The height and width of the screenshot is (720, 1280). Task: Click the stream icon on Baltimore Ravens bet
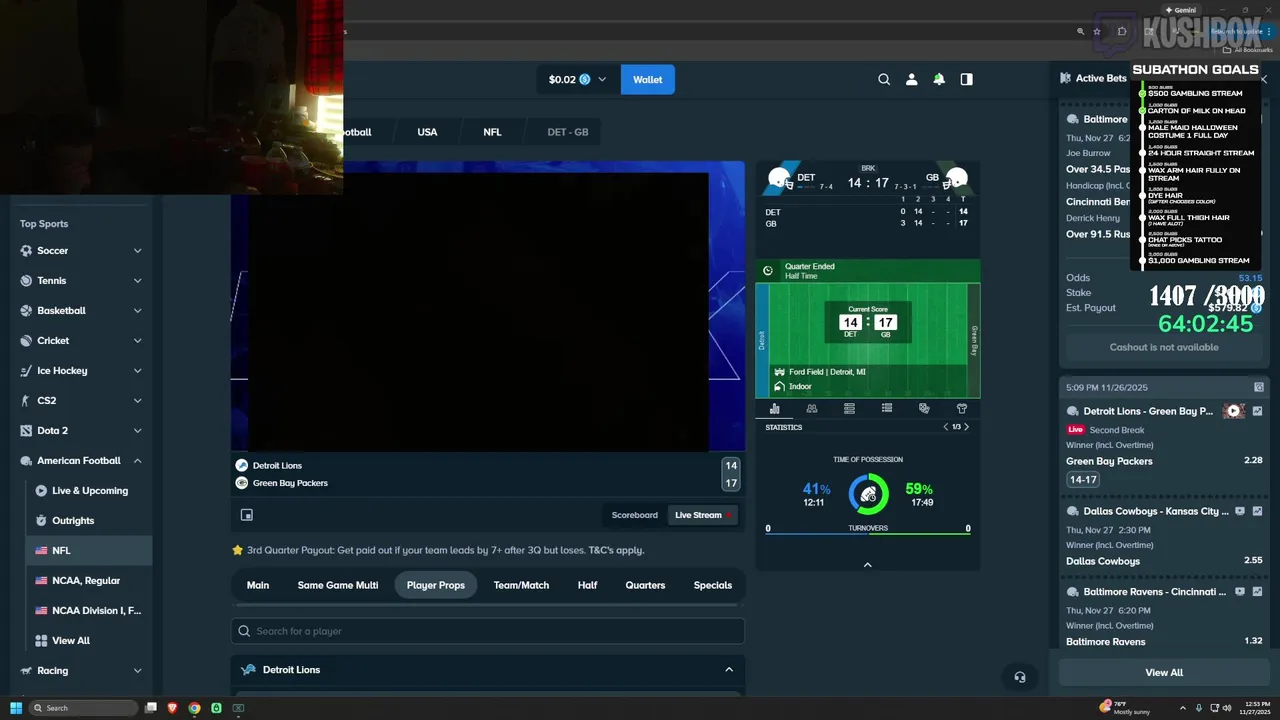point(1240,591)
